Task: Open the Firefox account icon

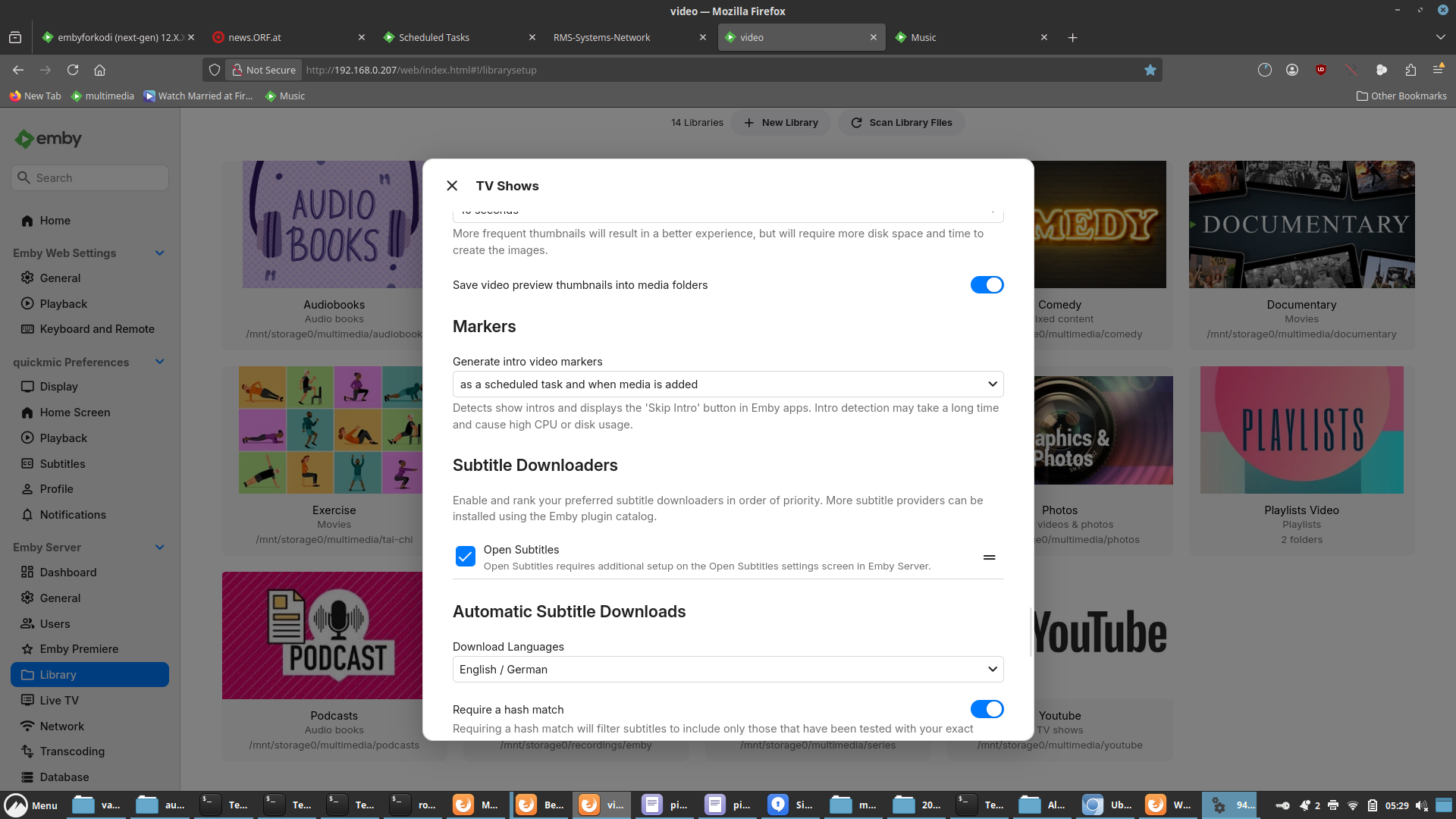Action: coord(1292,70)
